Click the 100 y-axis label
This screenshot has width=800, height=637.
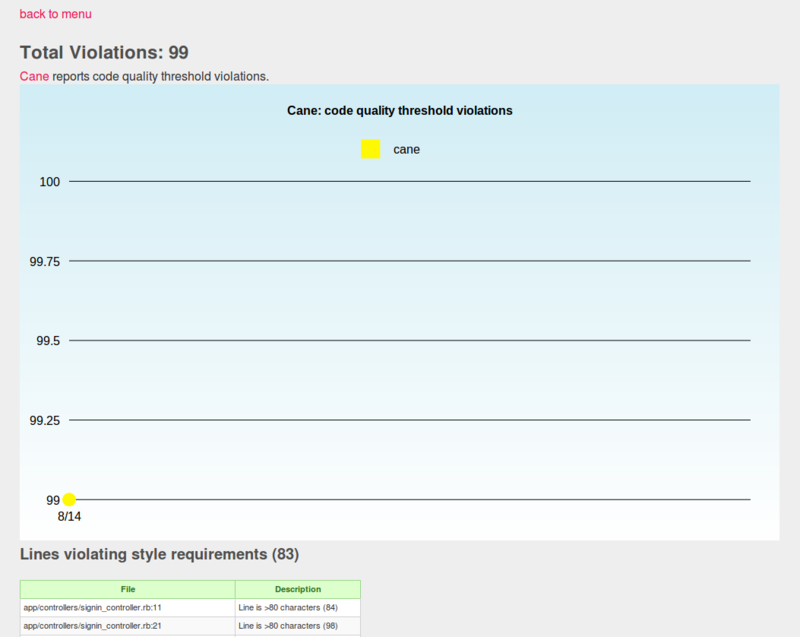coord(49,182)
